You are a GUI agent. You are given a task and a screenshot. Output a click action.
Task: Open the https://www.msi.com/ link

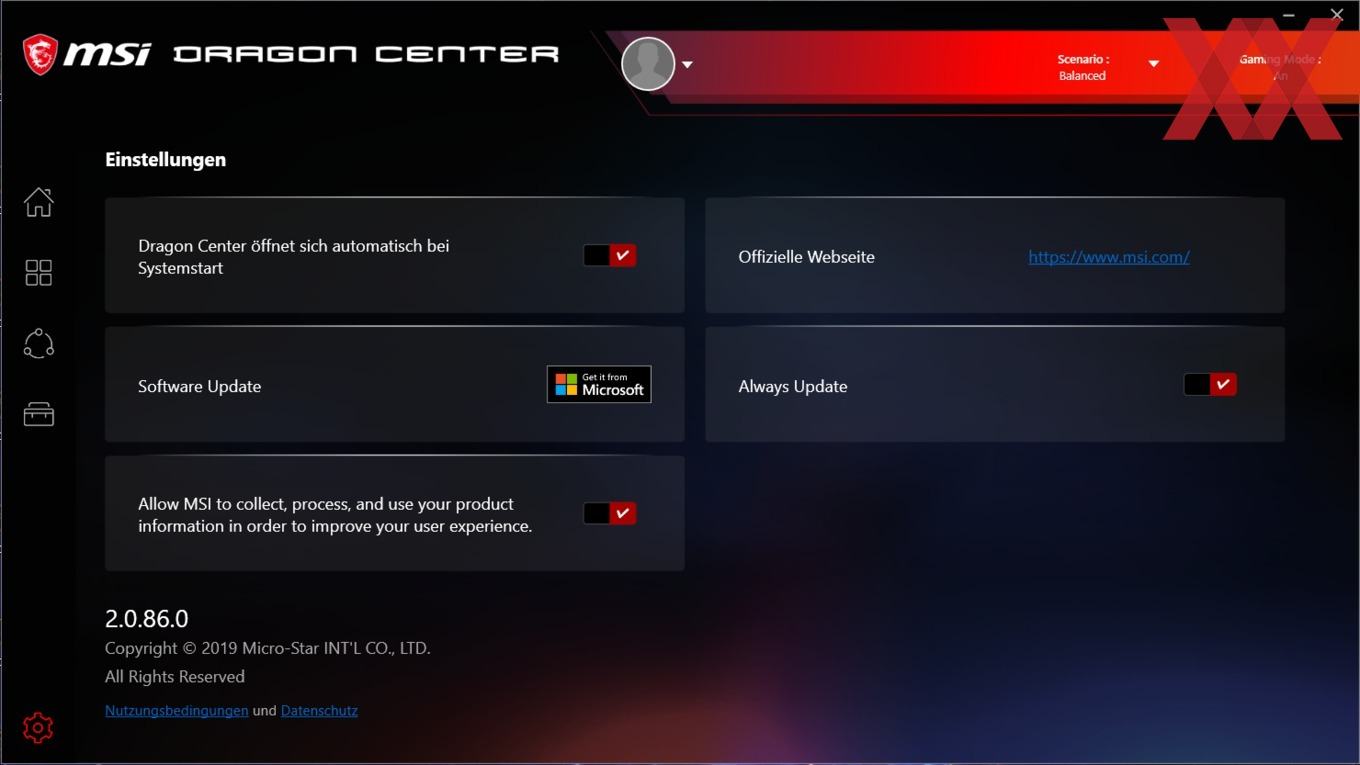[1109, 257]
